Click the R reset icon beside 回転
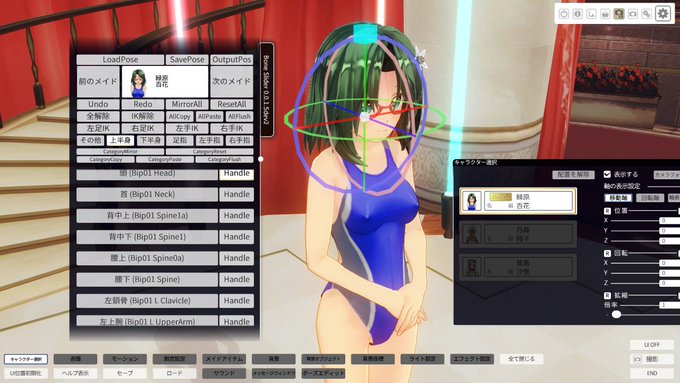Viewport: 680px width, 383px height. (607, 253)
